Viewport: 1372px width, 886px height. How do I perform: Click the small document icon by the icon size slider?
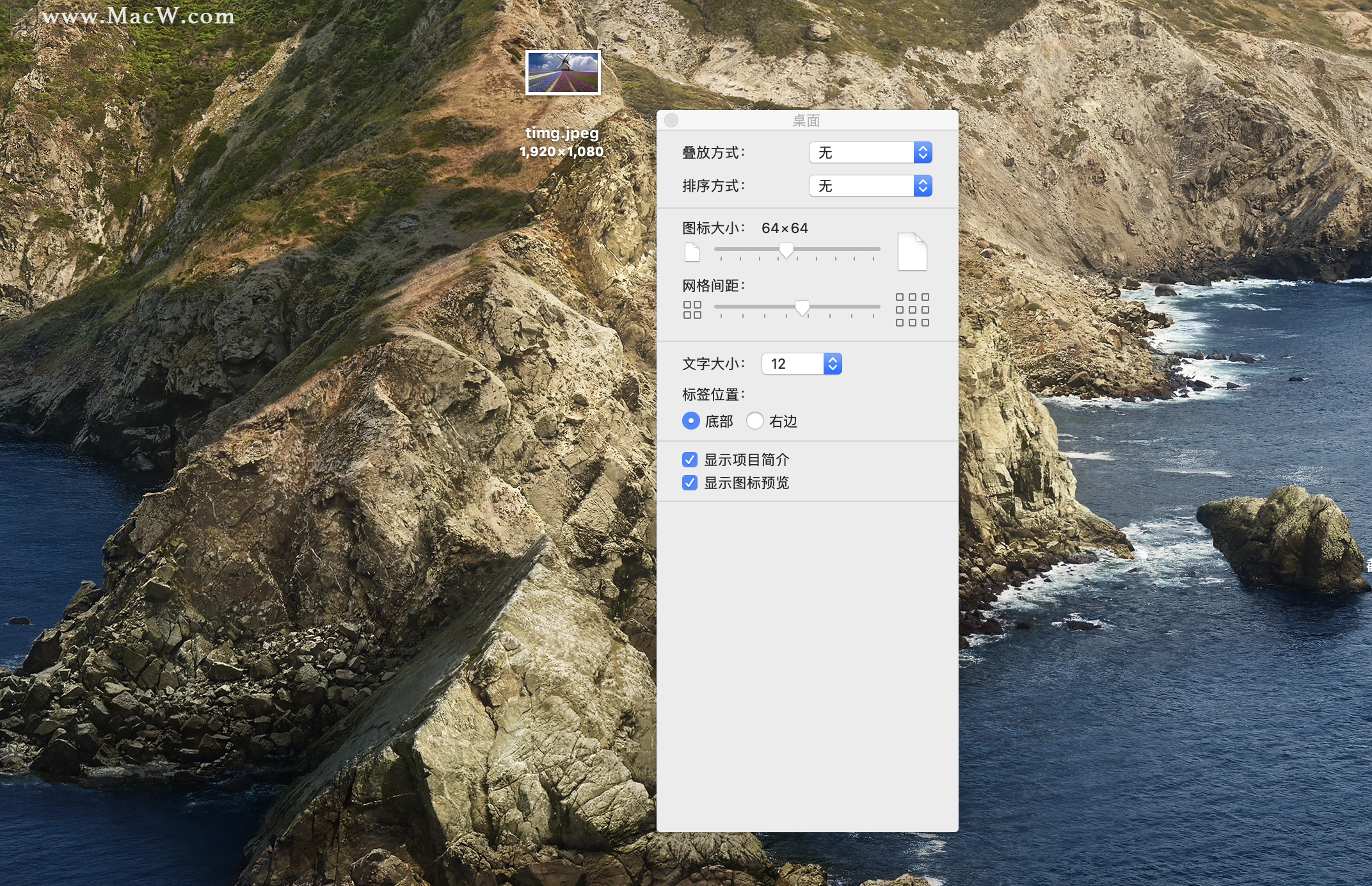692,252
